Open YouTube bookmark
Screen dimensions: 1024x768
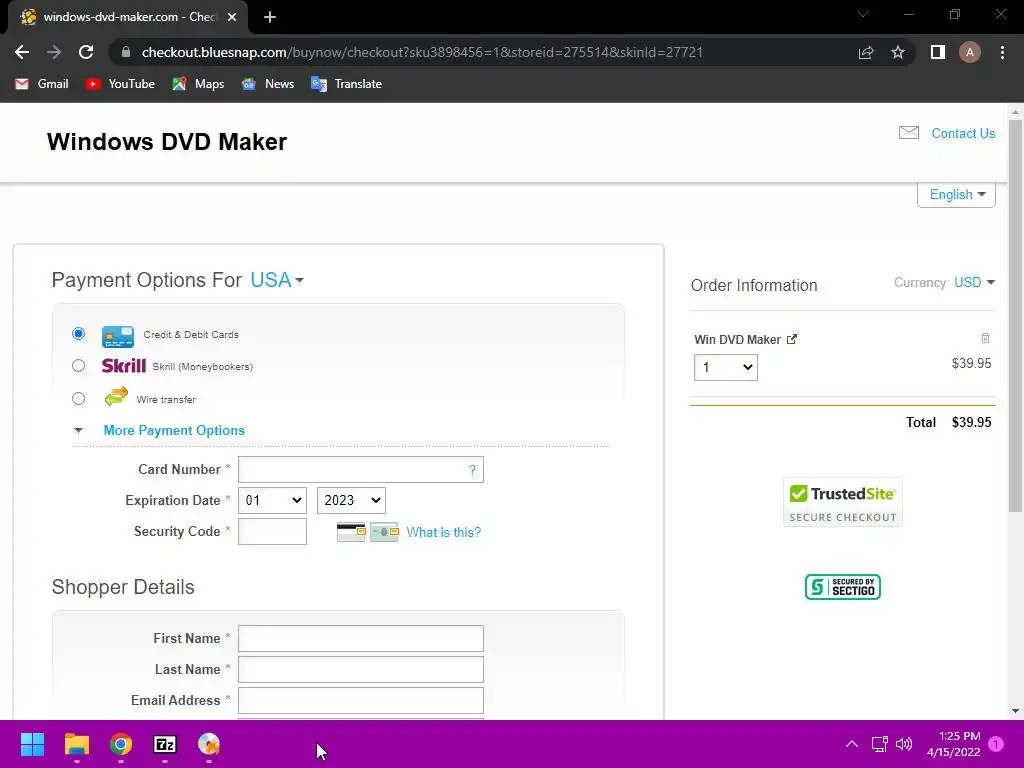tap(120, 84)
